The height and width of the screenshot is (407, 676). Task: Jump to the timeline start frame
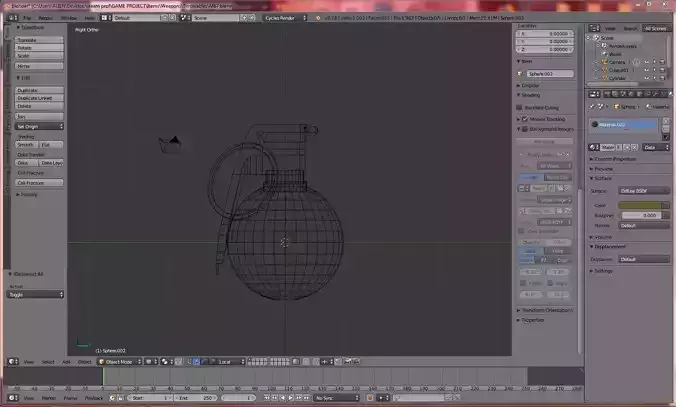266,398
